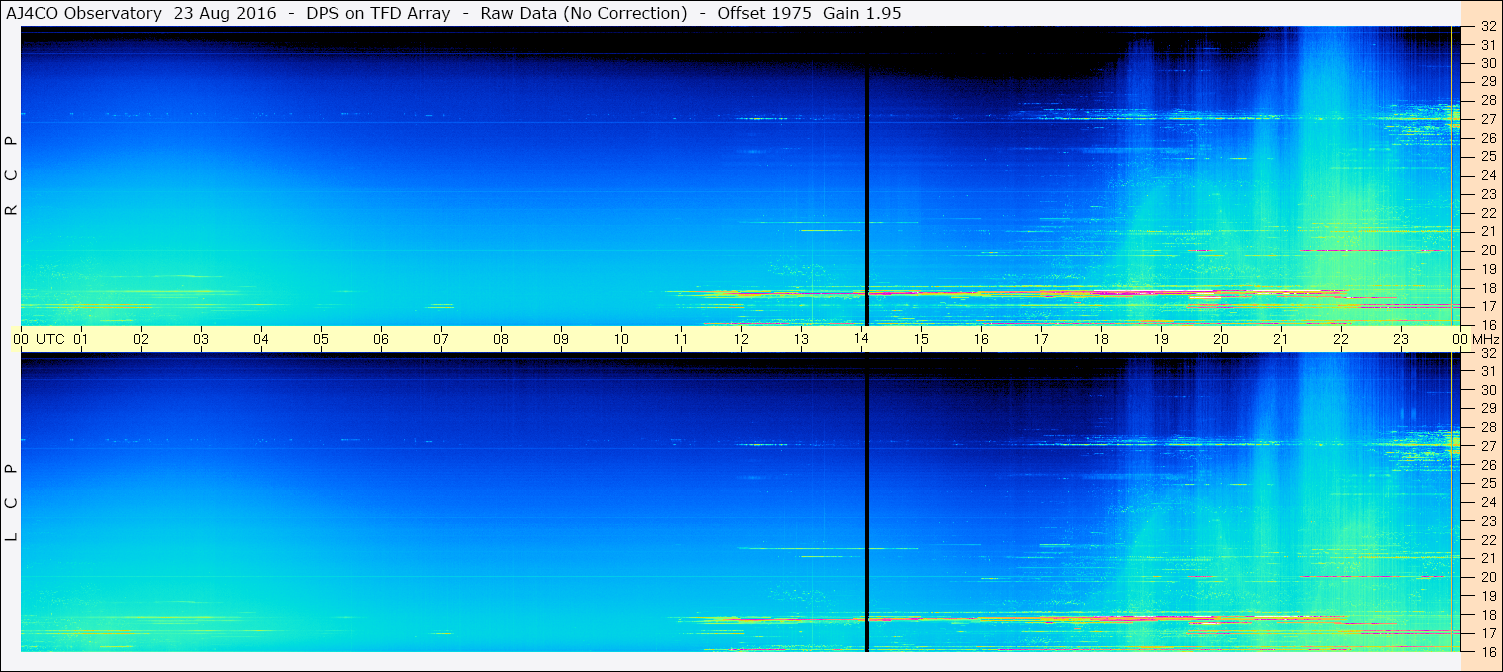Viewport: 1503px width, 672px height.
Task: Click the "UTC" label on time axis
Action: tap(49, 339)
